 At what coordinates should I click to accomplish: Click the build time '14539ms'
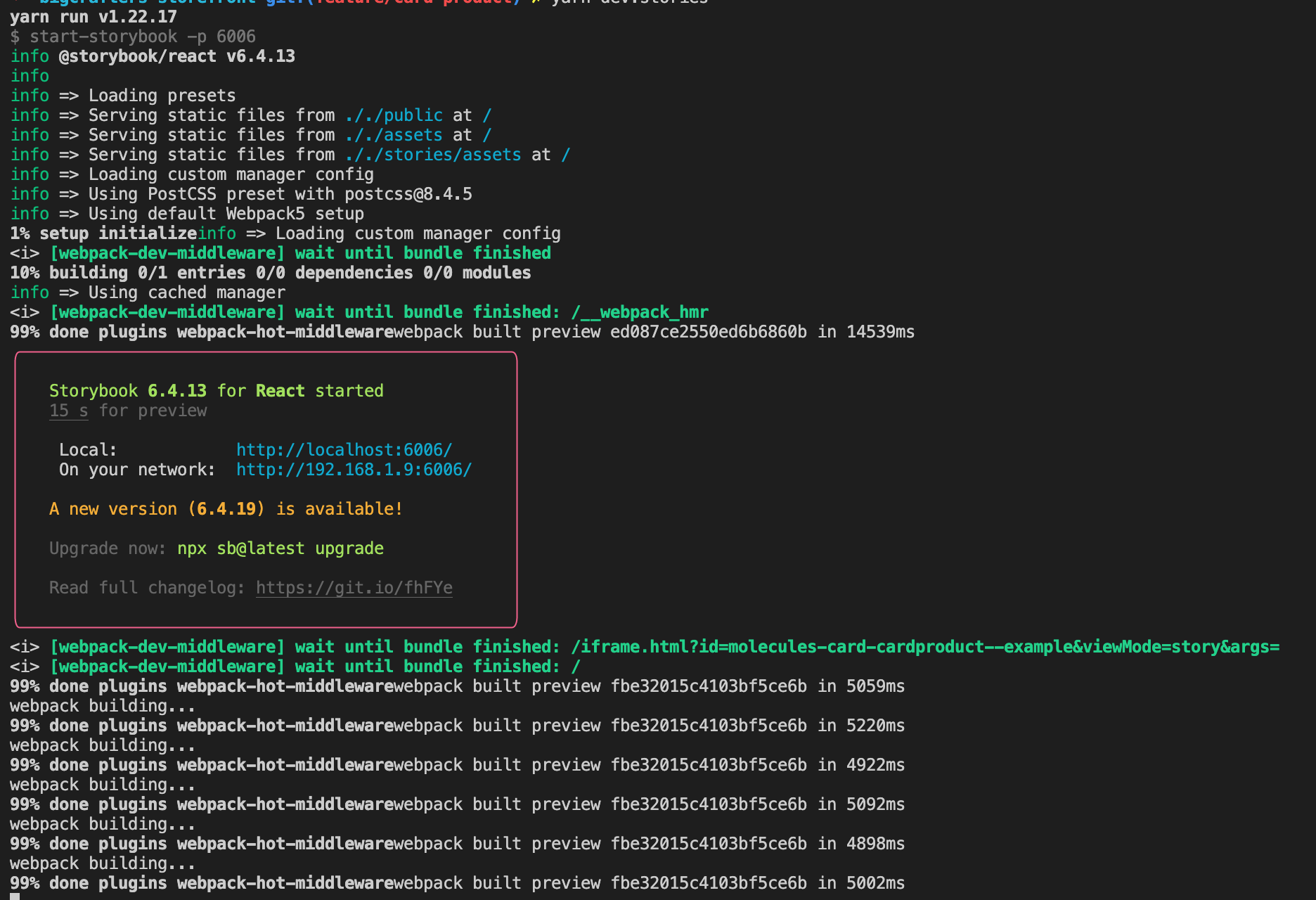point(881,332)
